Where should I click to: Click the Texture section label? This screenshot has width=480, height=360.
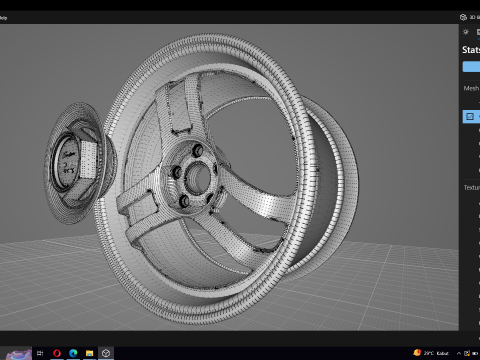472,188
